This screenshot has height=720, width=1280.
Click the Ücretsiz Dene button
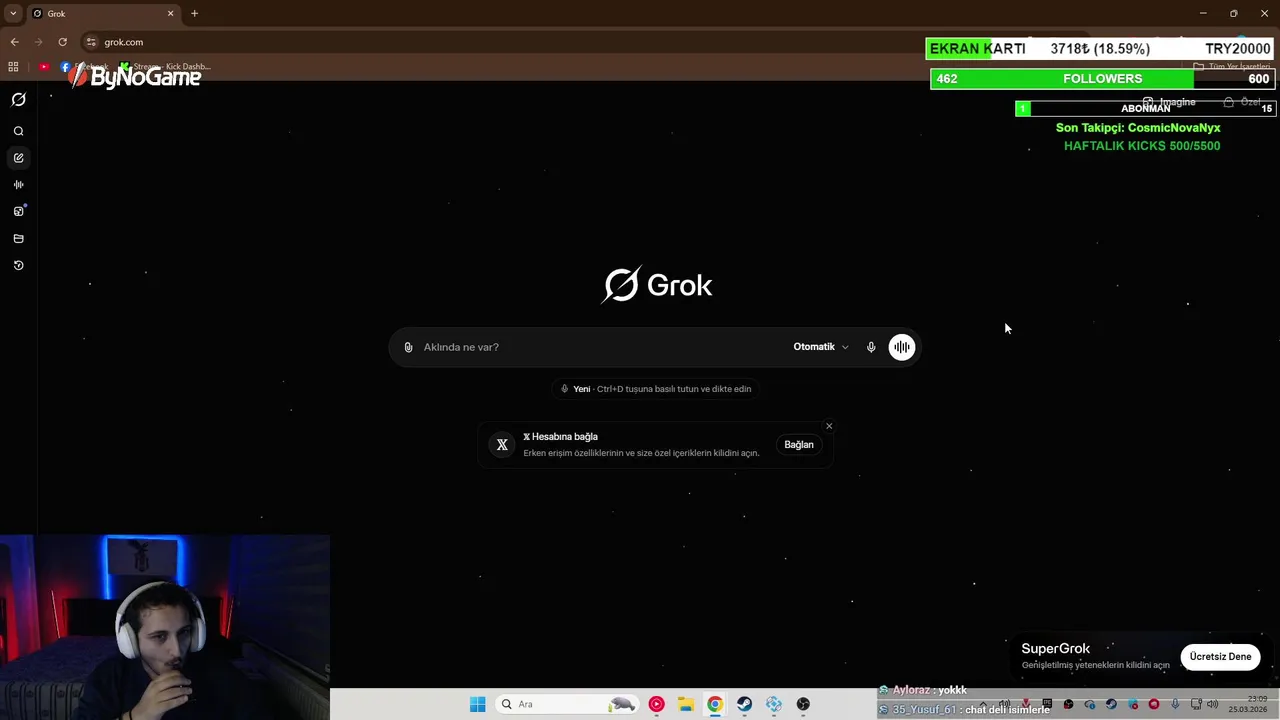tap(1220, 657)
